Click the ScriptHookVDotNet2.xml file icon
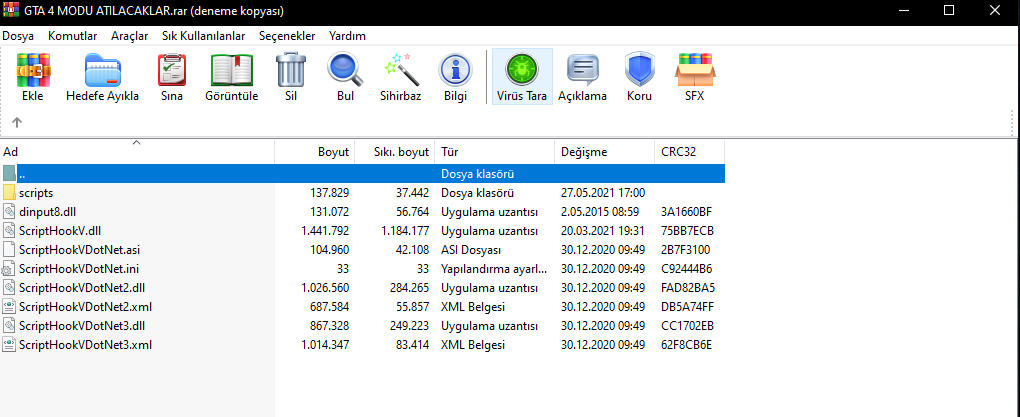The width and height of the screenshot is (1020, 417). pos(9,306)
